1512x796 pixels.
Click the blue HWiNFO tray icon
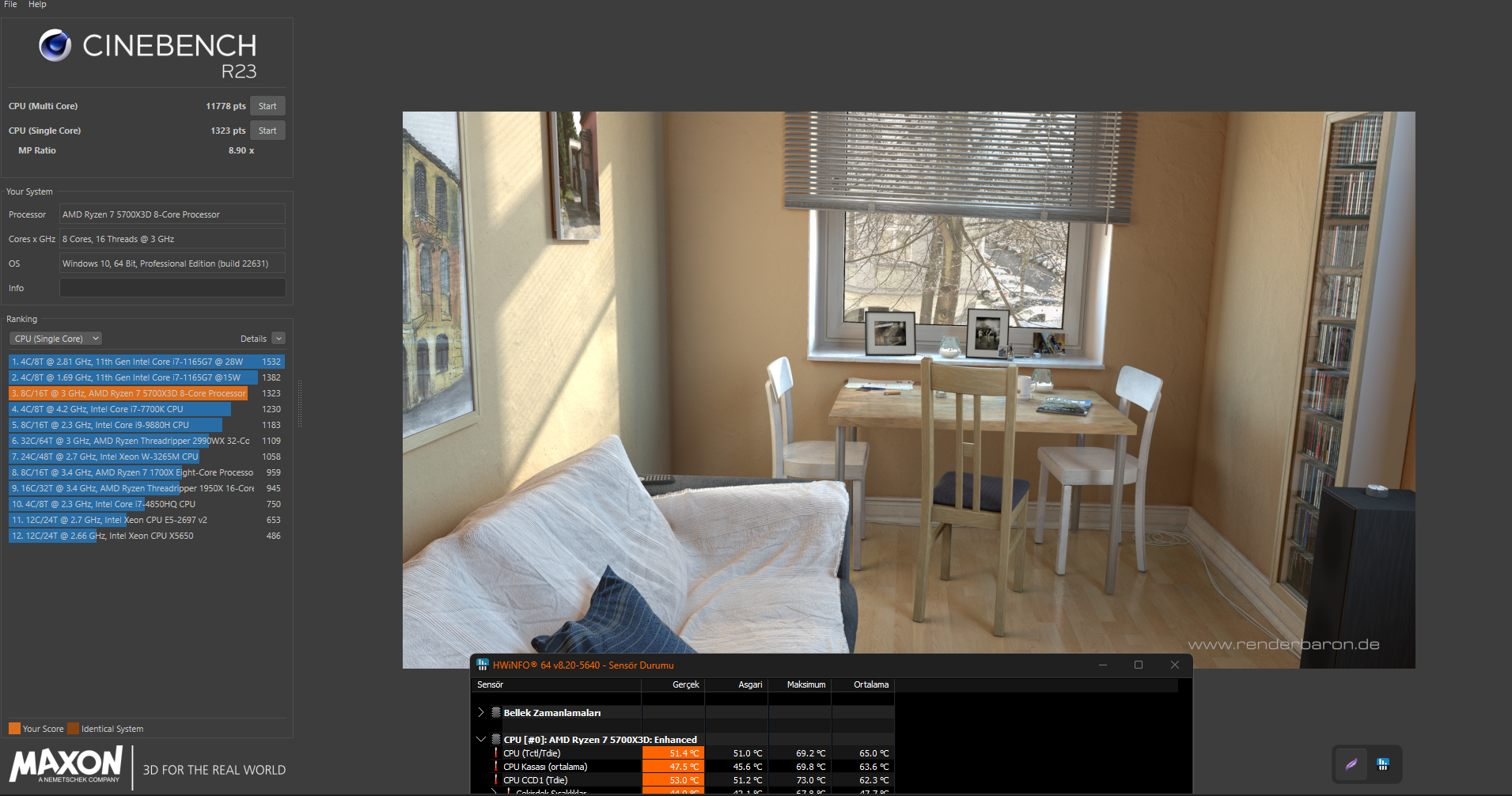tap(1383, 764)
